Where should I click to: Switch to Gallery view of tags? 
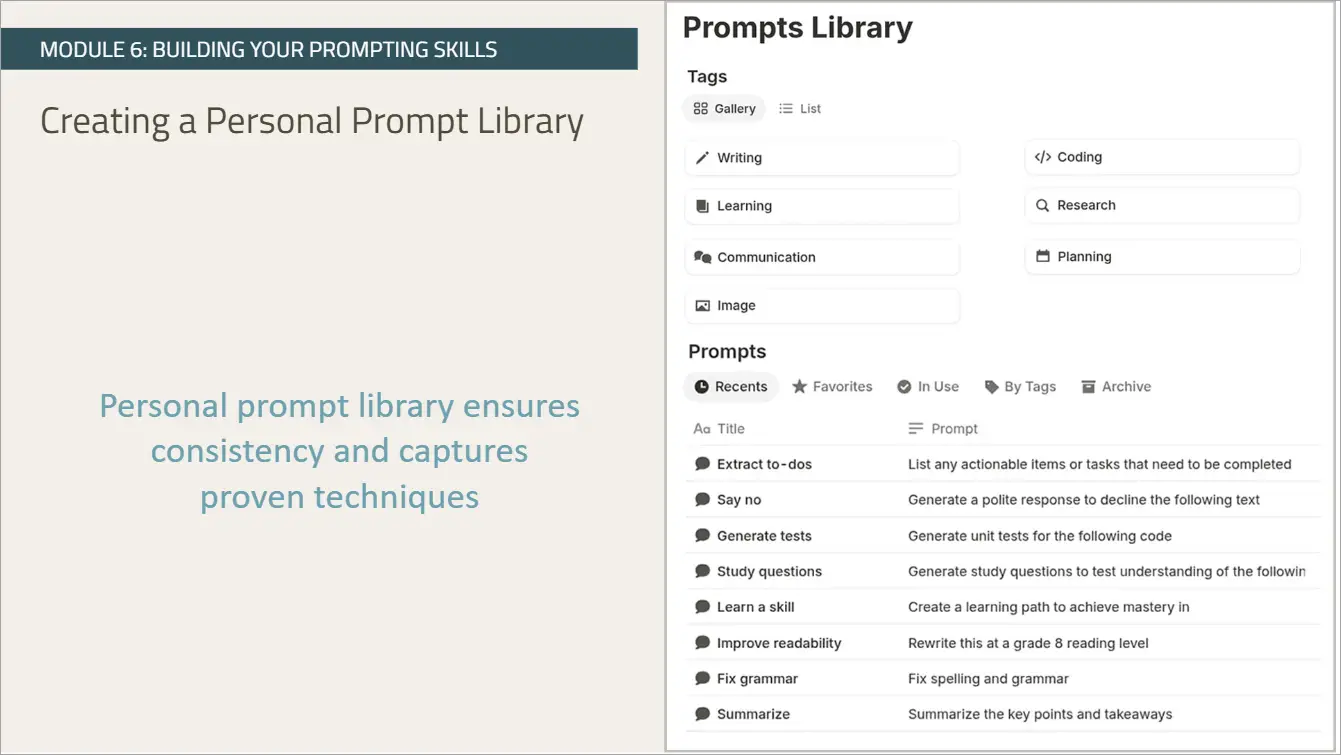724,109
